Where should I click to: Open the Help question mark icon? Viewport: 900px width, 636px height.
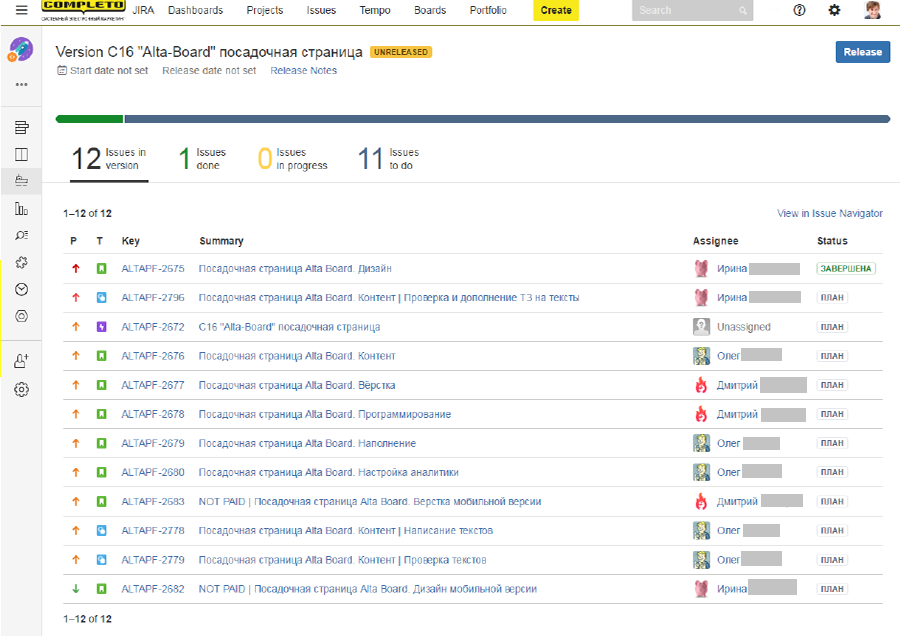pyautogui.click(x=799, y=10)
